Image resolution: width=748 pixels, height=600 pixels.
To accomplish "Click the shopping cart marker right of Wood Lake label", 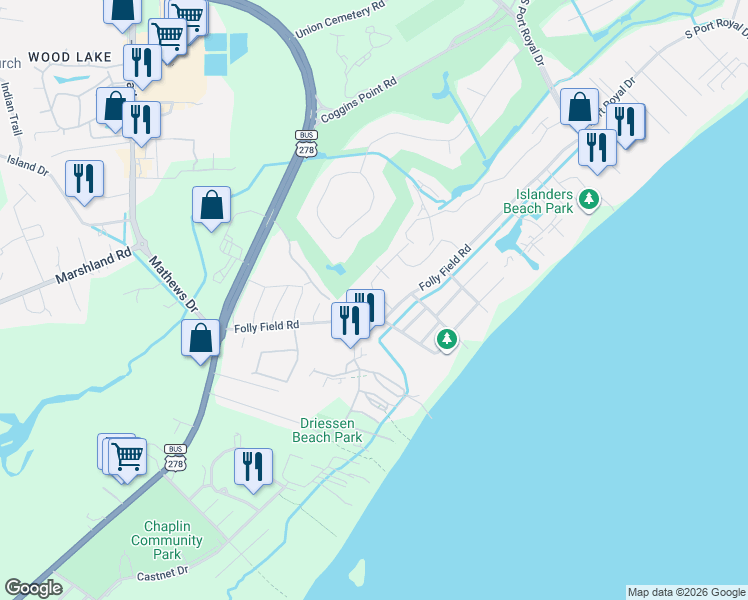I will click(x=167, y=41).
